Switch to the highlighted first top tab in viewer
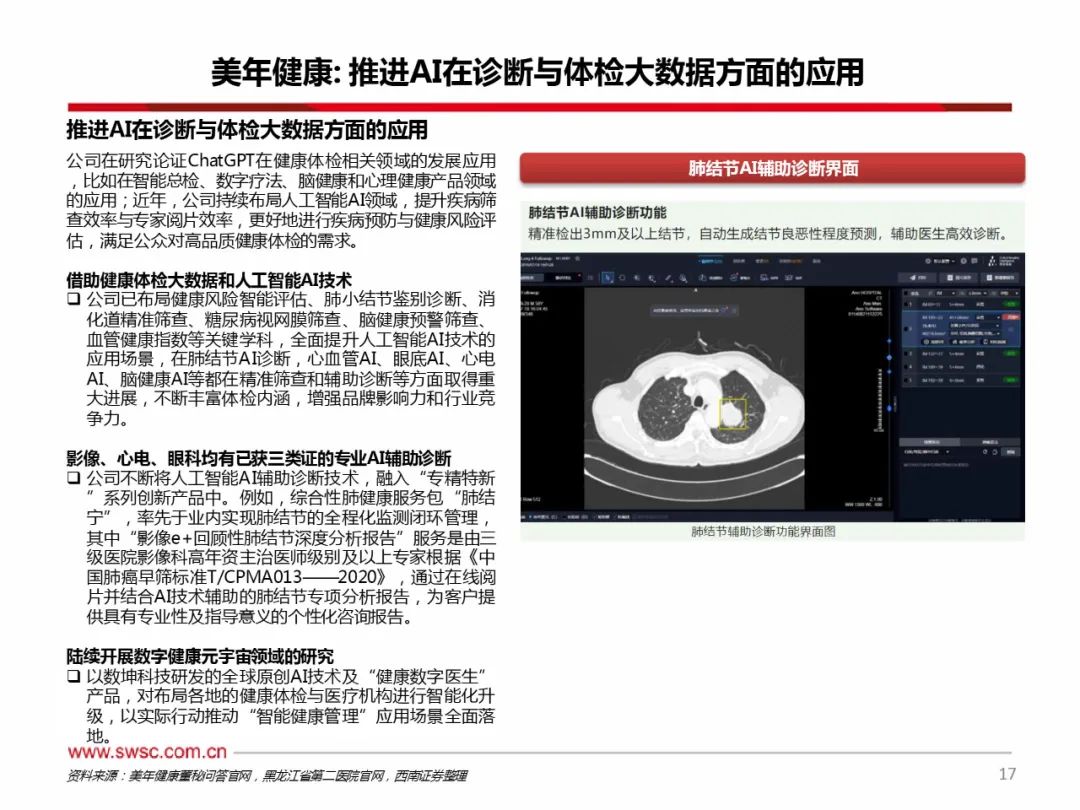Screen dimensions: 1080x810 [711, 261]
